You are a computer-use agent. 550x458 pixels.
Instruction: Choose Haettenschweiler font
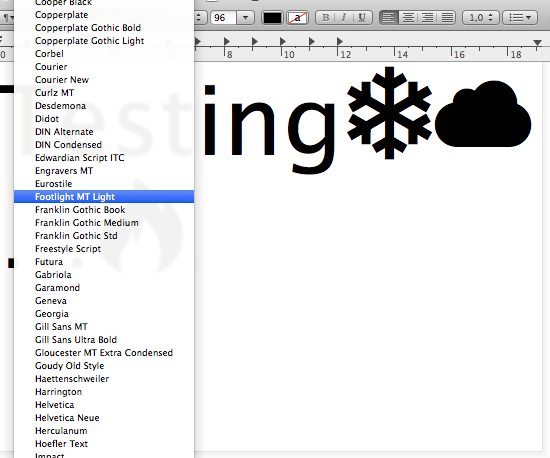click(104, 378)
